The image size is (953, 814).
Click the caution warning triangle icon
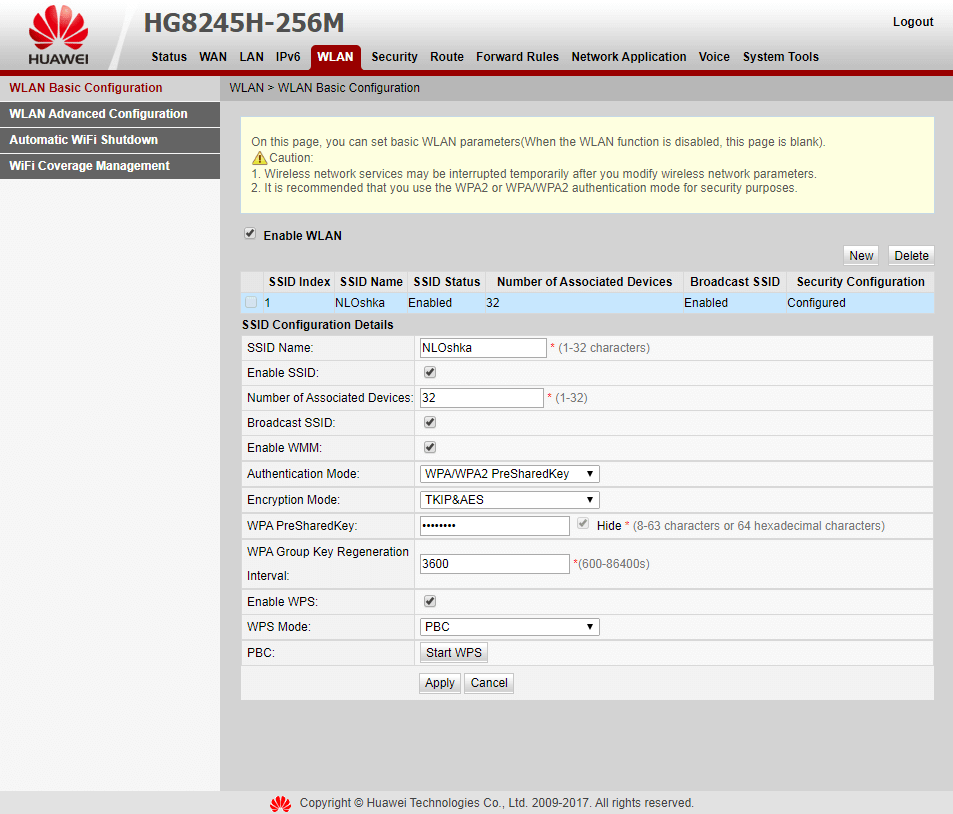coord(260,158)
